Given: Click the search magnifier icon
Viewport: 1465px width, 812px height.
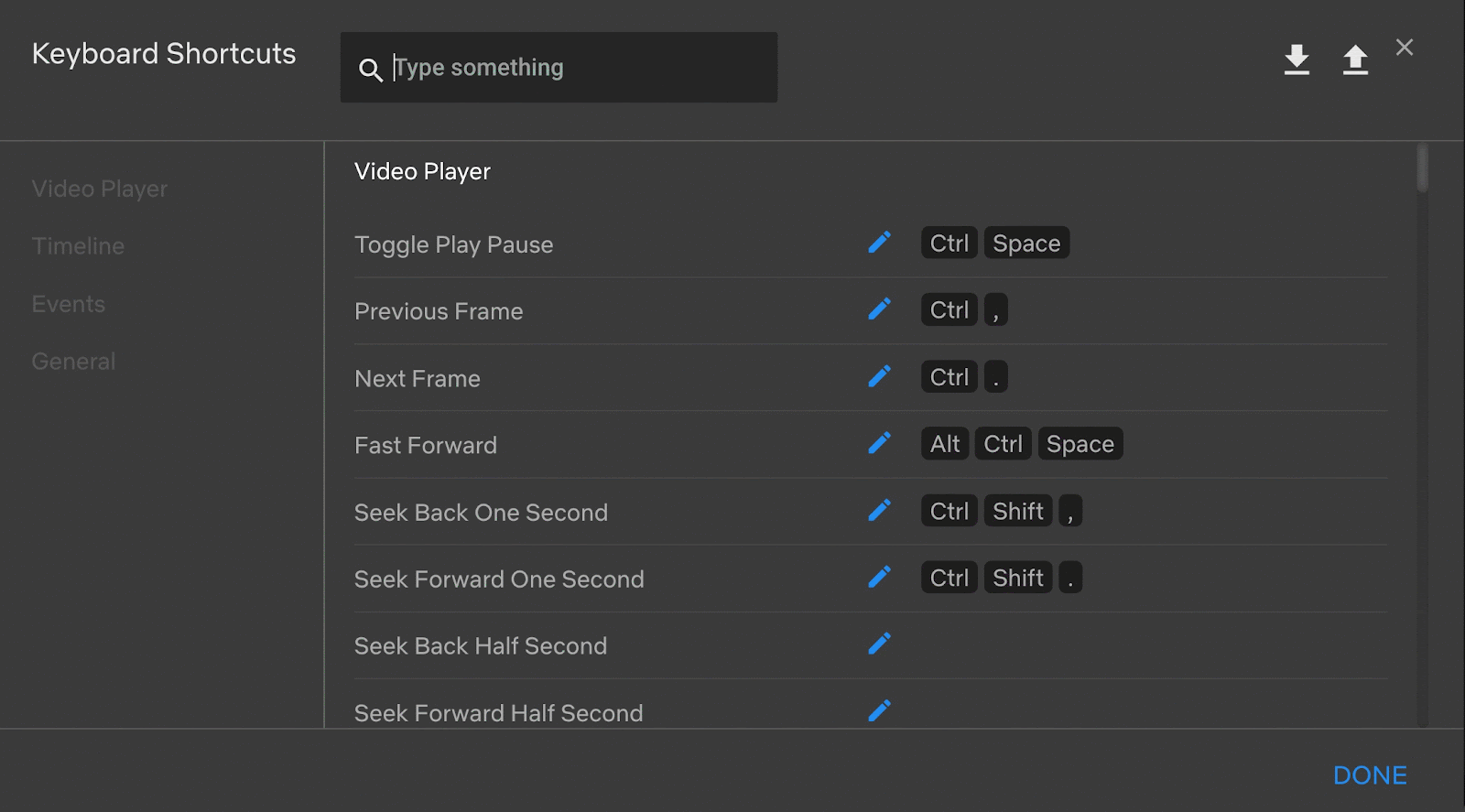Looking at the screenshot, I should pos(370,70).
